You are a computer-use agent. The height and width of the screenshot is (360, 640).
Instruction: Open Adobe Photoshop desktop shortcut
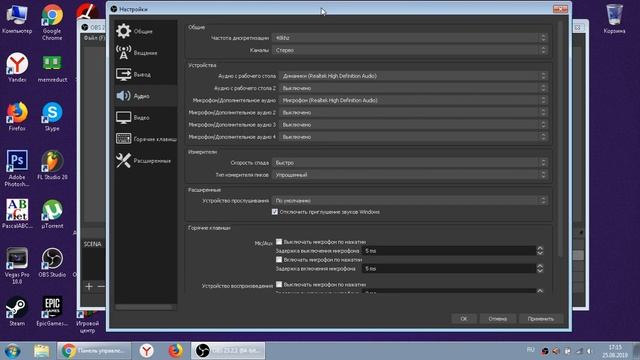coord(17,168)
